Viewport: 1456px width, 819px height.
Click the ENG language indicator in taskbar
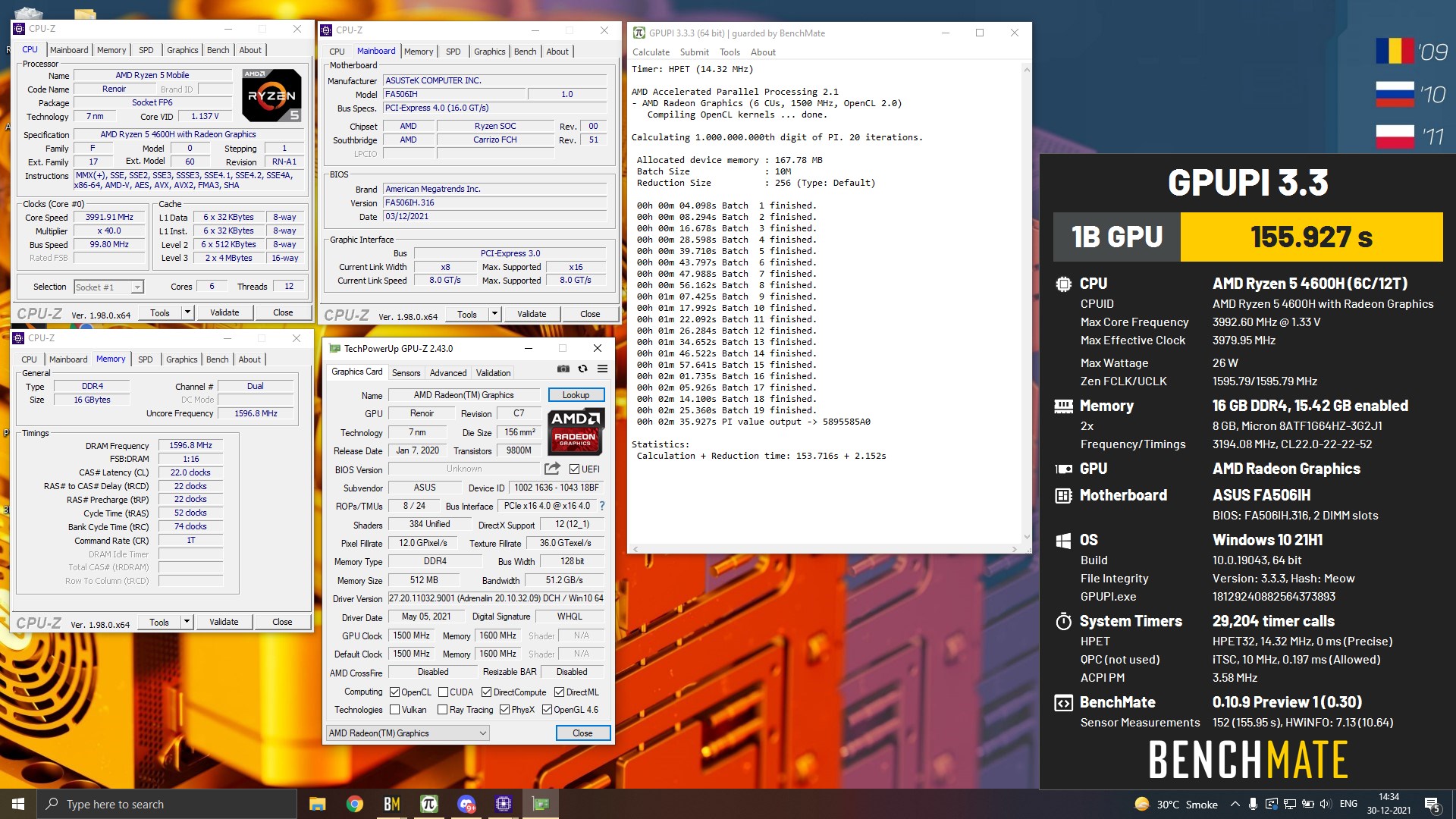pos(1348,804)
